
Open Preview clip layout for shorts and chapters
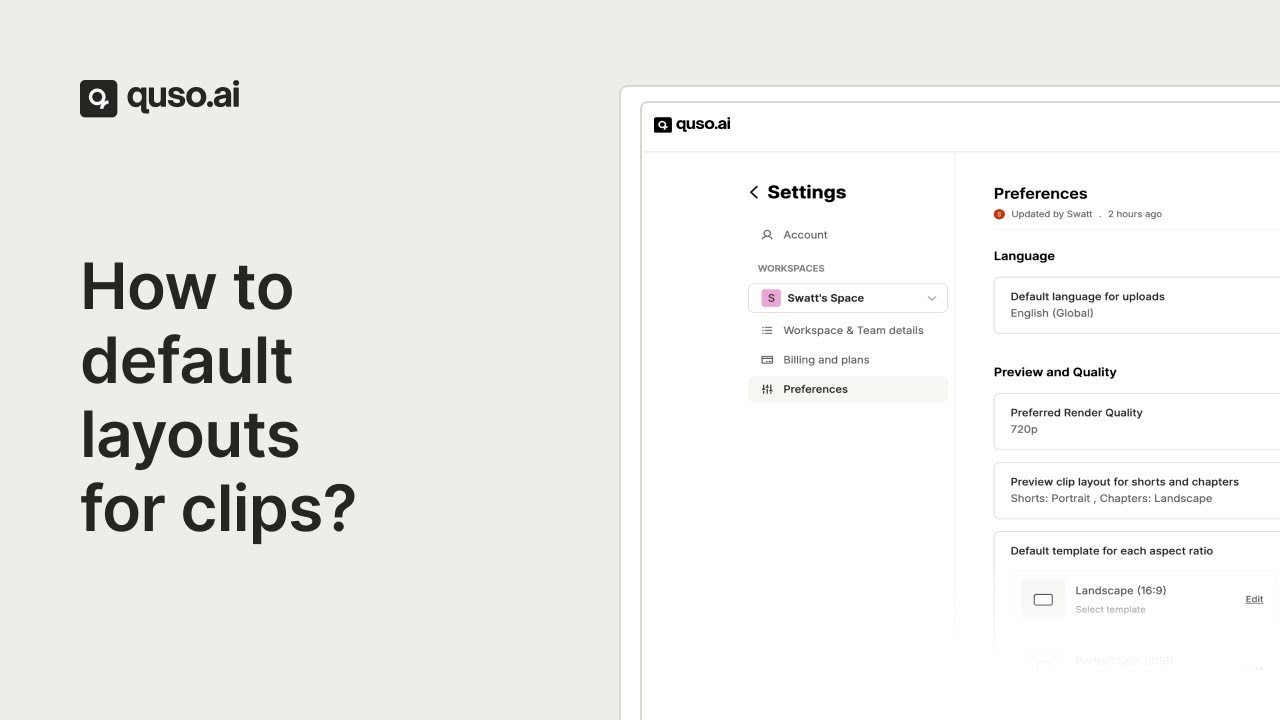coord(1137,490)
